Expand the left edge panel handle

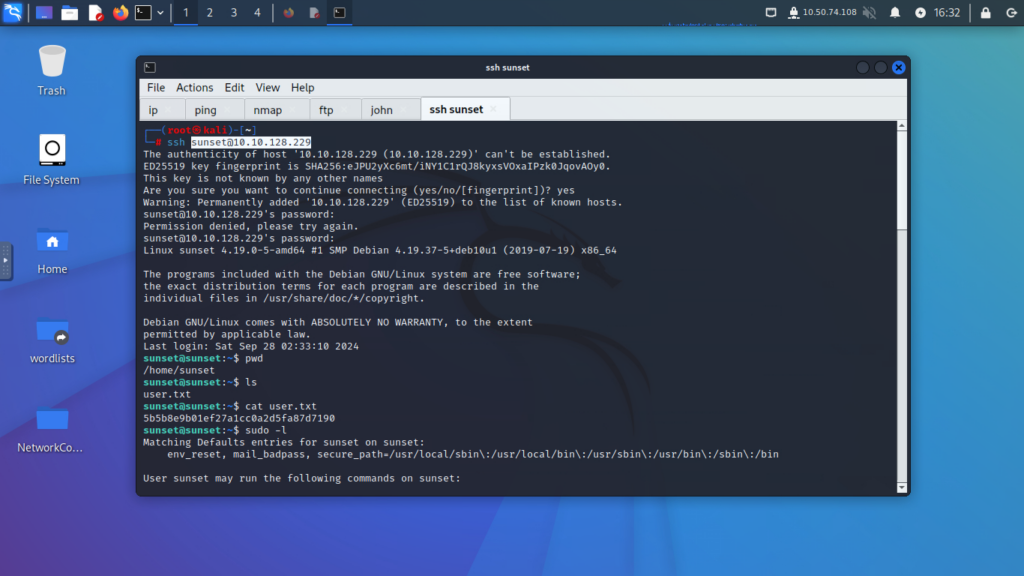(x=5, y=260)
